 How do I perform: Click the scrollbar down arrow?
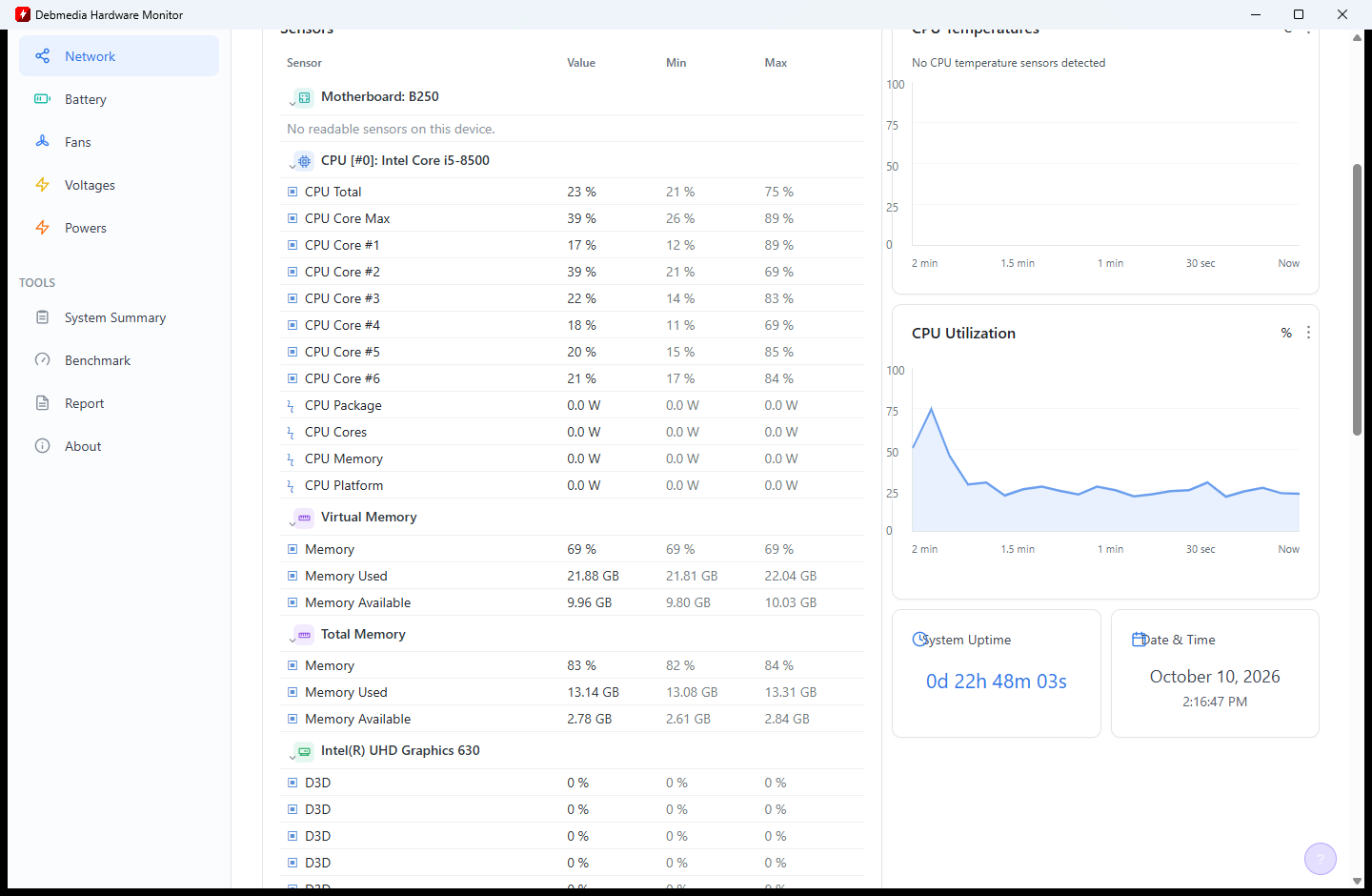[1357, 882]
